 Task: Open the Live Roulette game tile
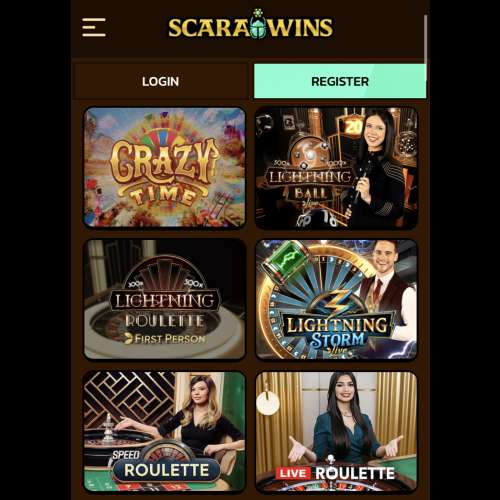336,432
